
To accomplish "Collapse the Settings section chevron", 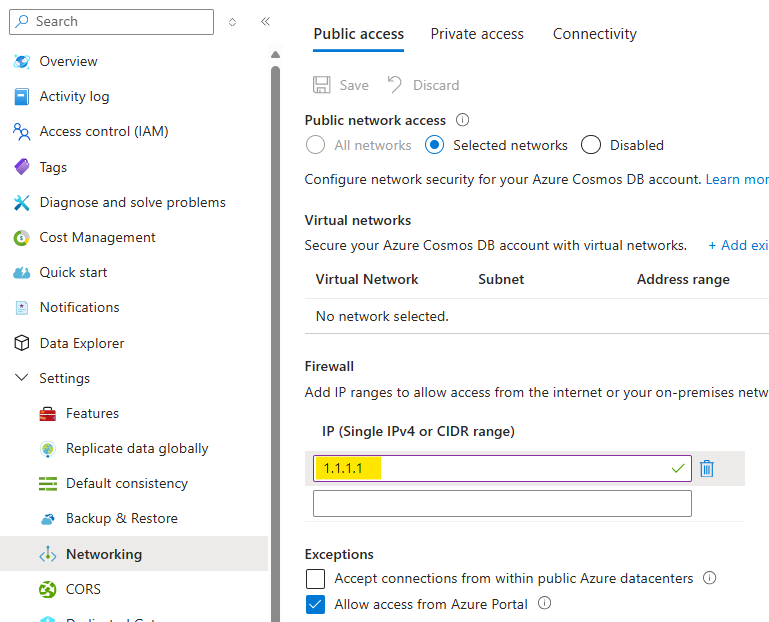I will pos(22,378).
